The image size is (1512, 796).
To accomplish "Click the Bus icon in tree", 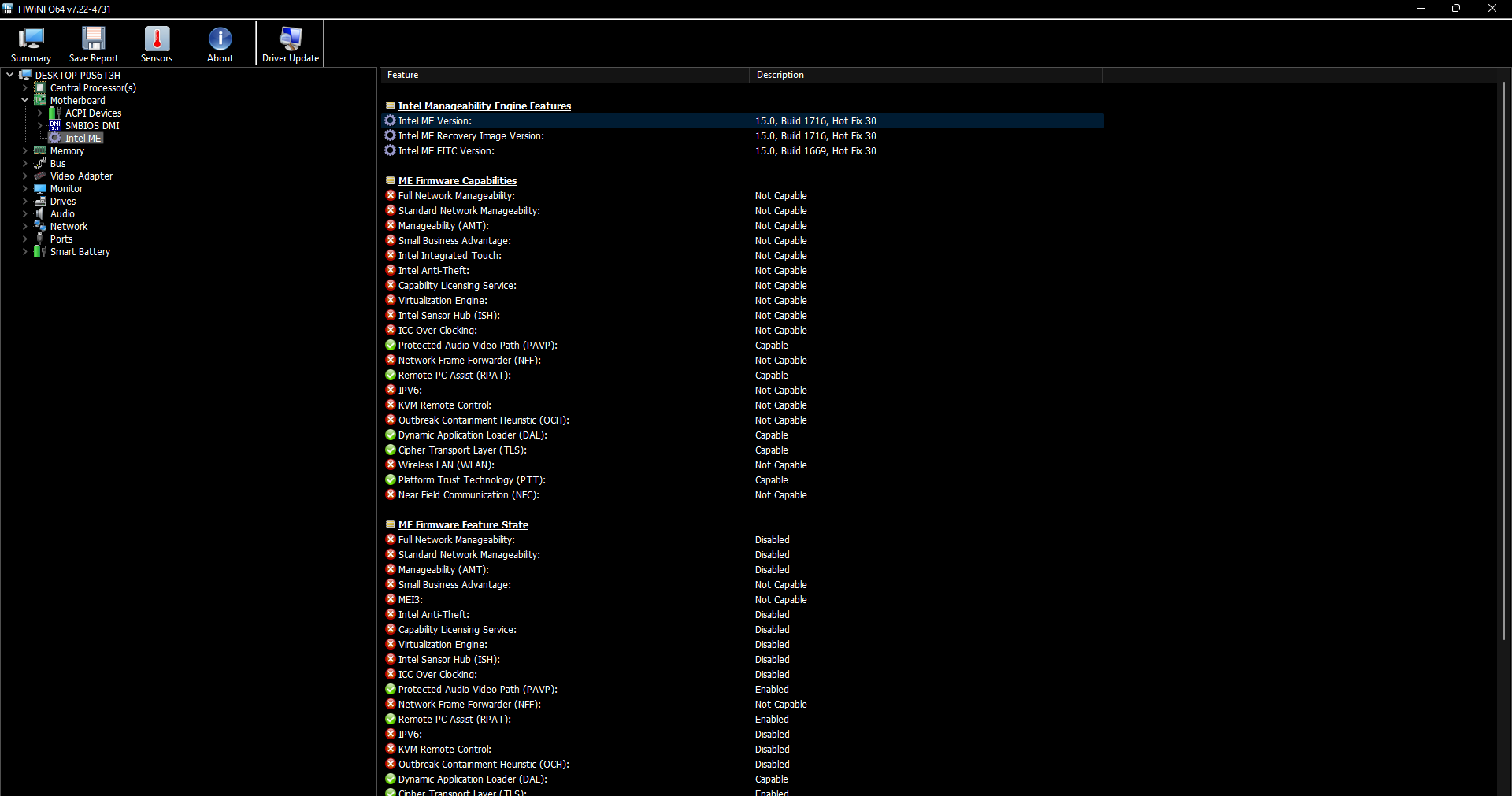I will 40,163.
